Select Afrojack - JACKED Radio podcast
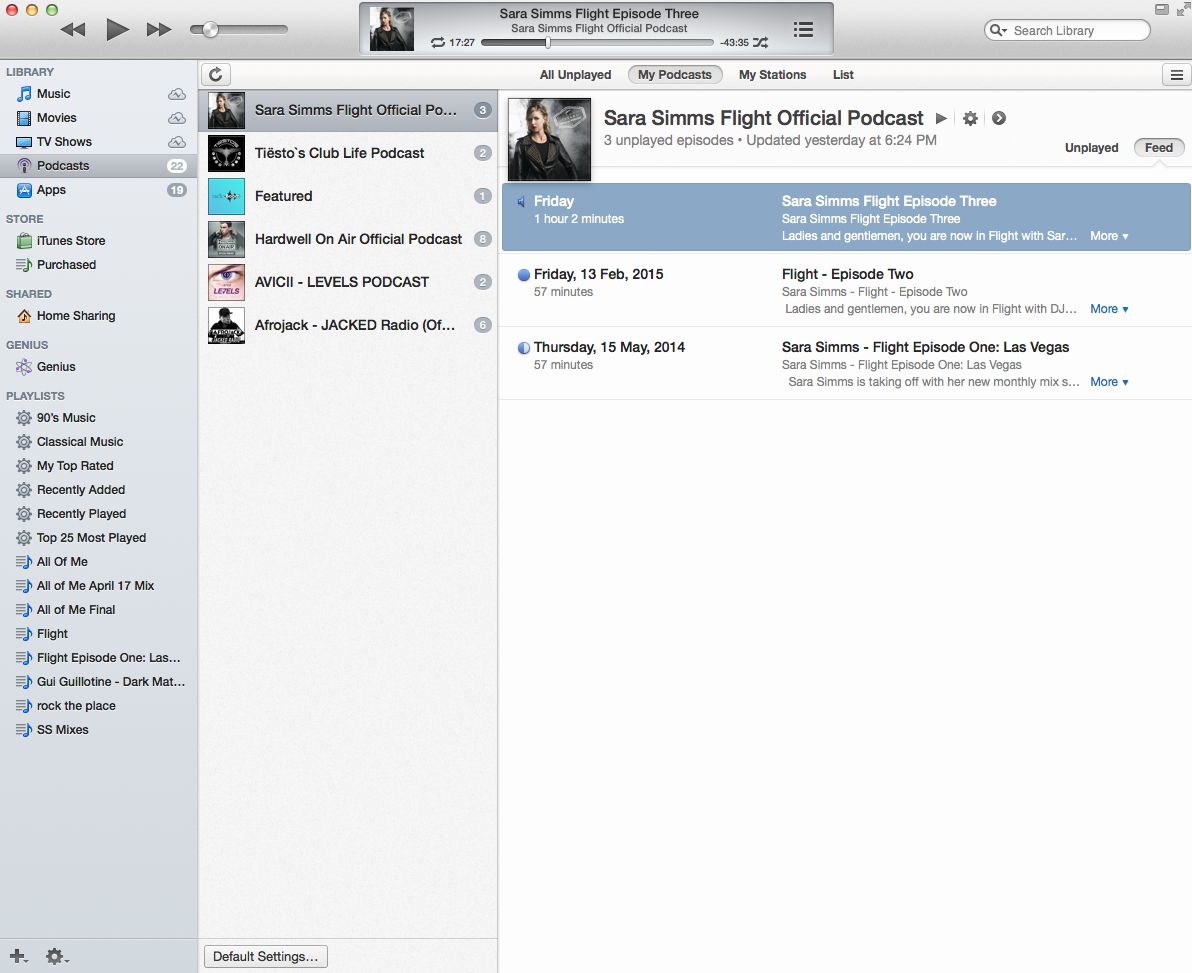Image resolution: width=1192 pixels, height=973 pixels. (348, 325)
